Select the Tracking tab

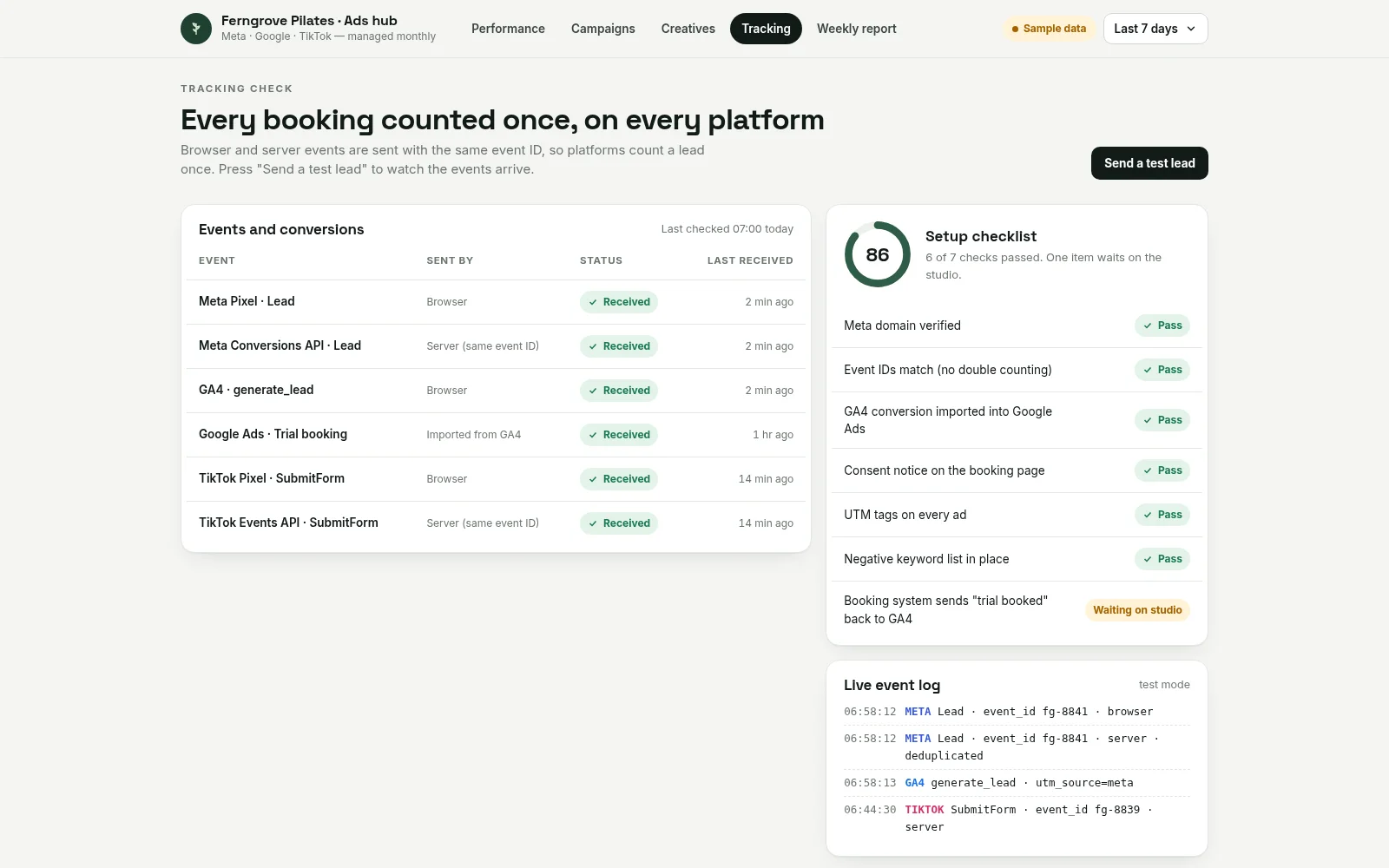pyautogui.click(x=766, y=29)
